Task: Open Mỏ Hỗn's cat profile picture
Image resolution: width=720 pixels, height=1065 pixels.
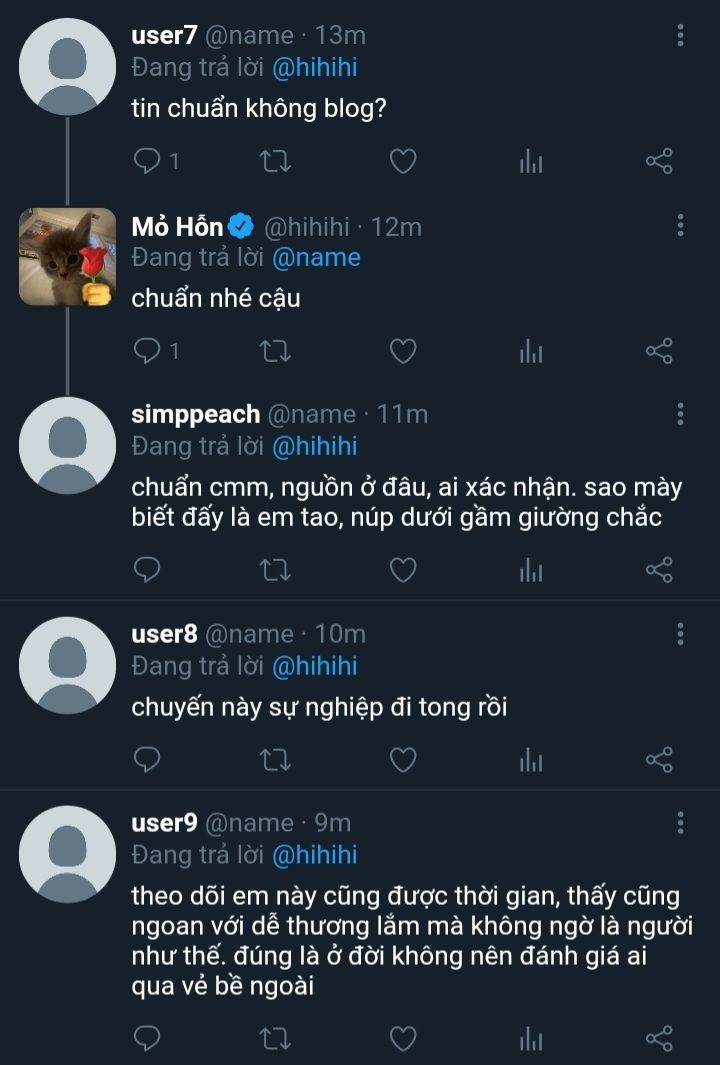Action: pyautogui.click(x=68, y=256)
